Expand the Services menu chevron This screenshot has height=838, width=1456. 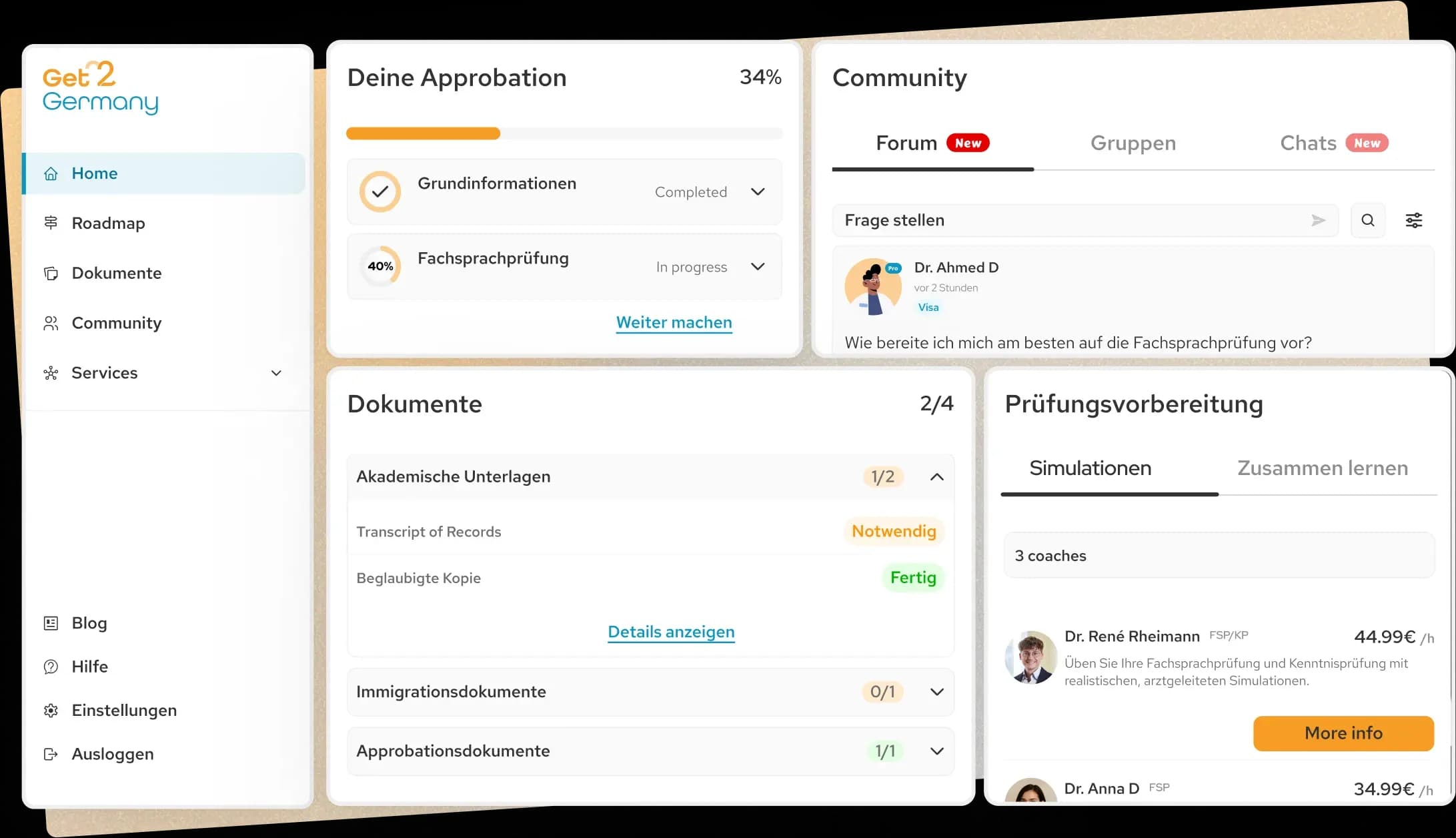tap(276, 373)
